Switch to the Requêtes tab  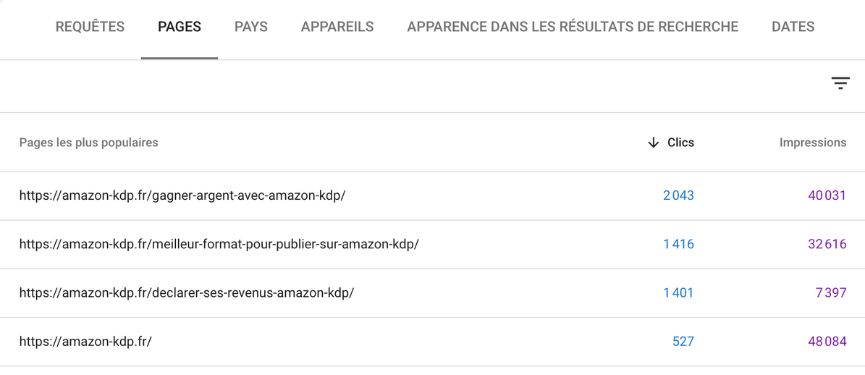pyautogui.click(x=90, y=26)
